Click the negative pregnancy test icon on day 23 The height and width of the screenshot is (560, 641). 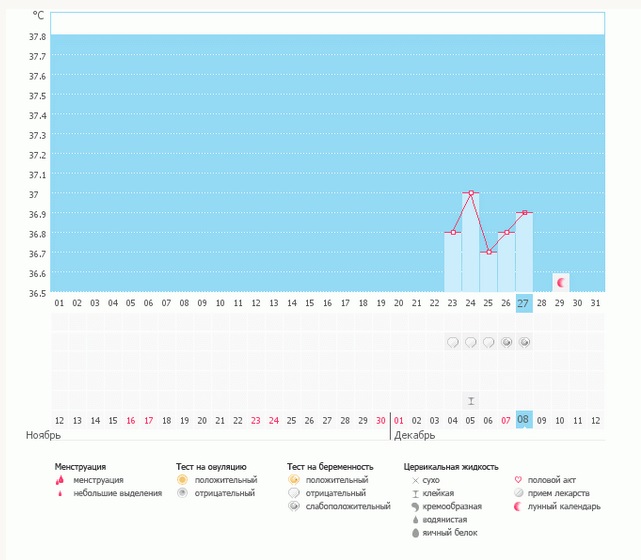point(452,342)
